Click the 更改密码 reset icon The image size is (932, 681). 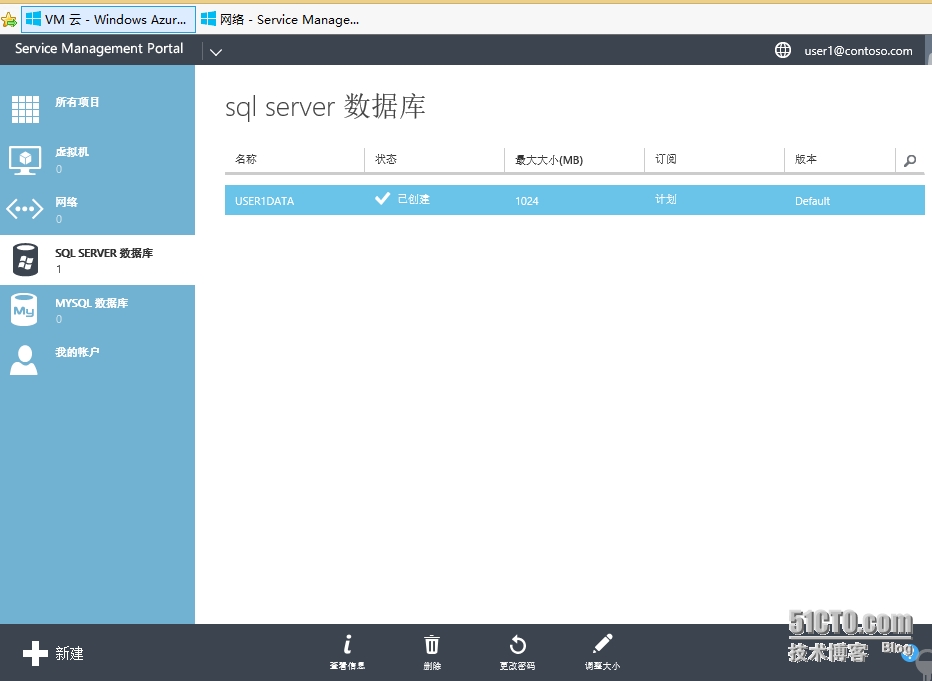[x=518, y=645]
